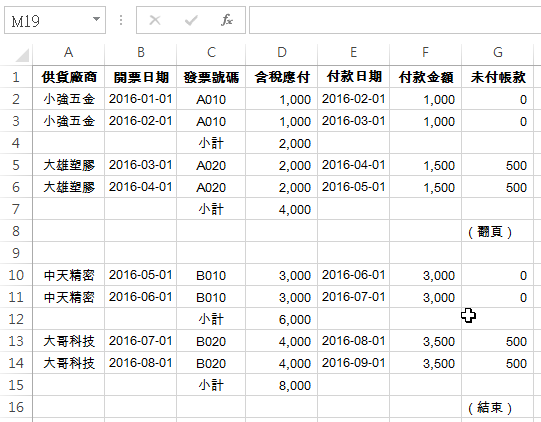Click the Select All corner triangle
The image size is (541, 422).
click(x=22, y=55)
